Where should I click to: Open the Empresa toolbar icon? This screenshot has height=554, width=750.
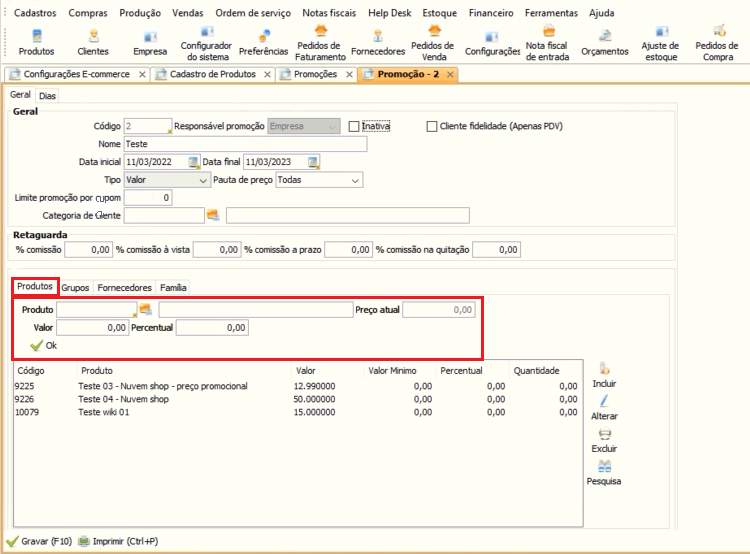pyautogui.click(x=150, y=43)
